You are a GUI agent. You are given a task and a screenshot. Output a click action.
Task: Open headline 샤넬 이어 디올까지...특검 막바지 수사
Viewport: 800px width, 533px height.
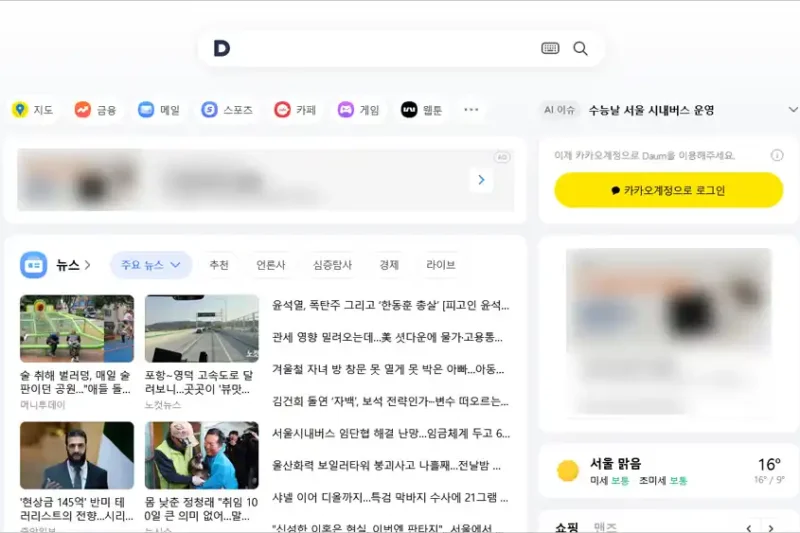click(x=390, y=497)
